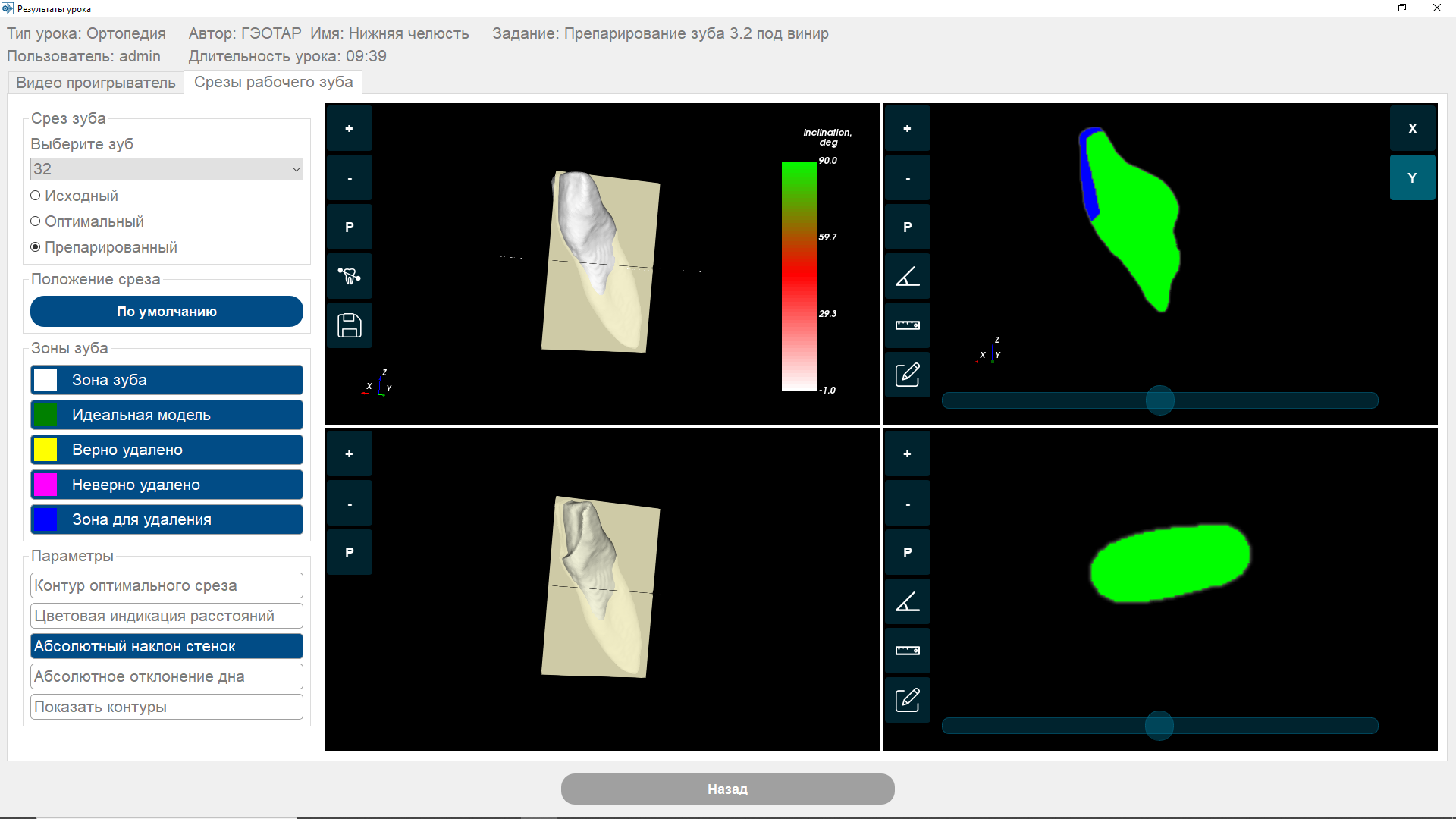Click the top slice position slider handle
Image resolution: width=1456 pixels, height=819 pixels.
click(x=1159, y=400)
